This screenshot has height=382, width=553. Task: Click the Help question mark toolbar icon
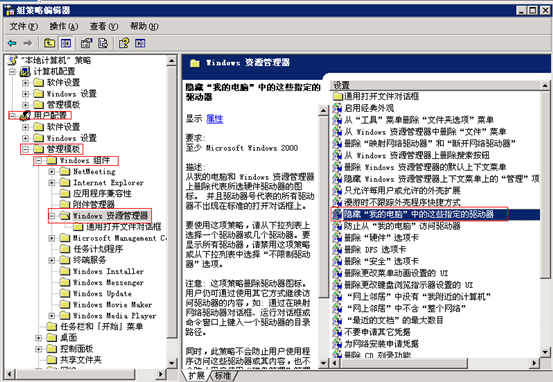[x=124, y=43]
